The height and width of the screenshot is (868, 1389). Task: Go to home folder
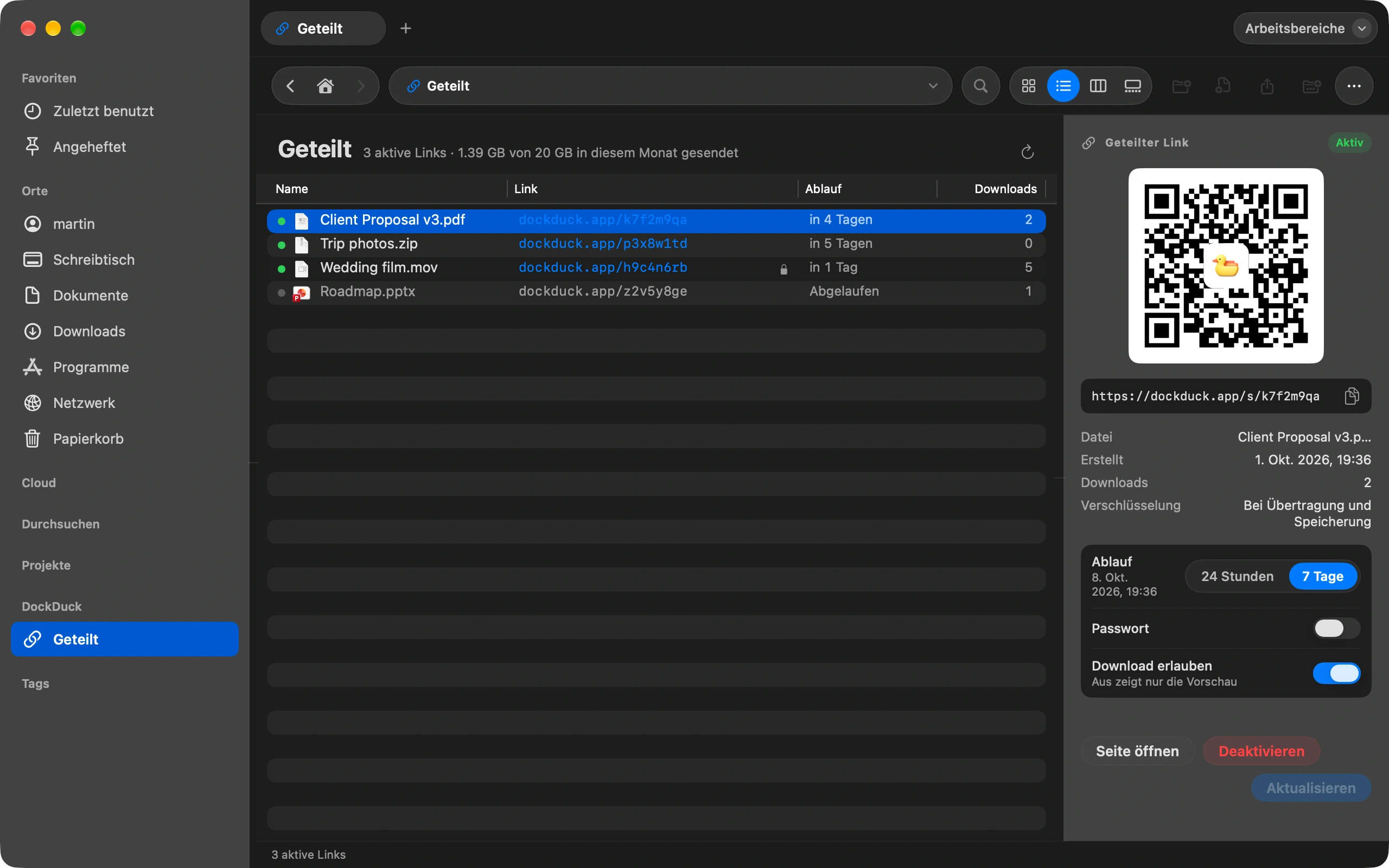pos(326,86)
